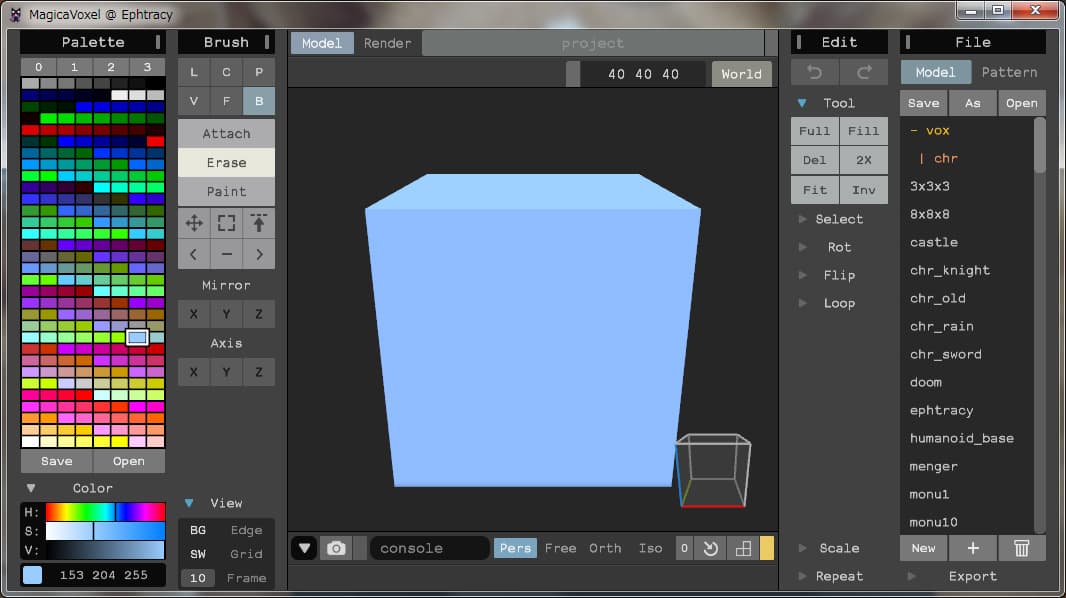
Task: Select the B box brush mode
Action: pyautogui.click(x=258, y=101)
